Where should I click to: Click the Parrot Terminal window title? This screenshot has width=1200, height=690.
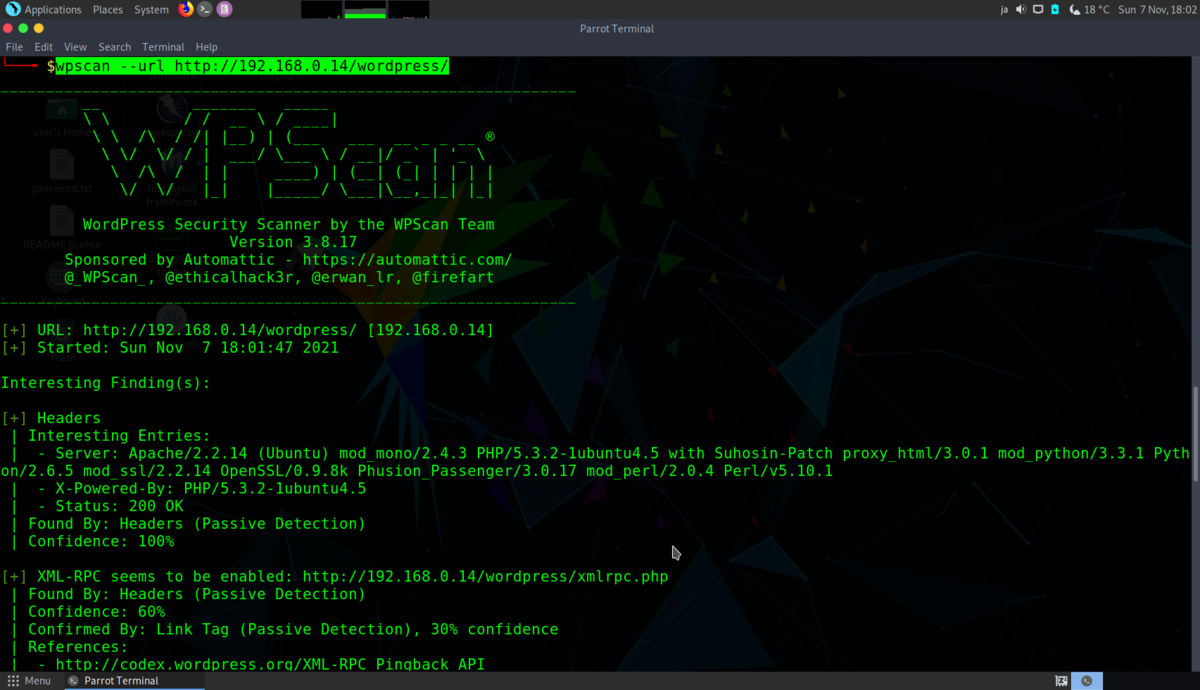pos(617,29)
